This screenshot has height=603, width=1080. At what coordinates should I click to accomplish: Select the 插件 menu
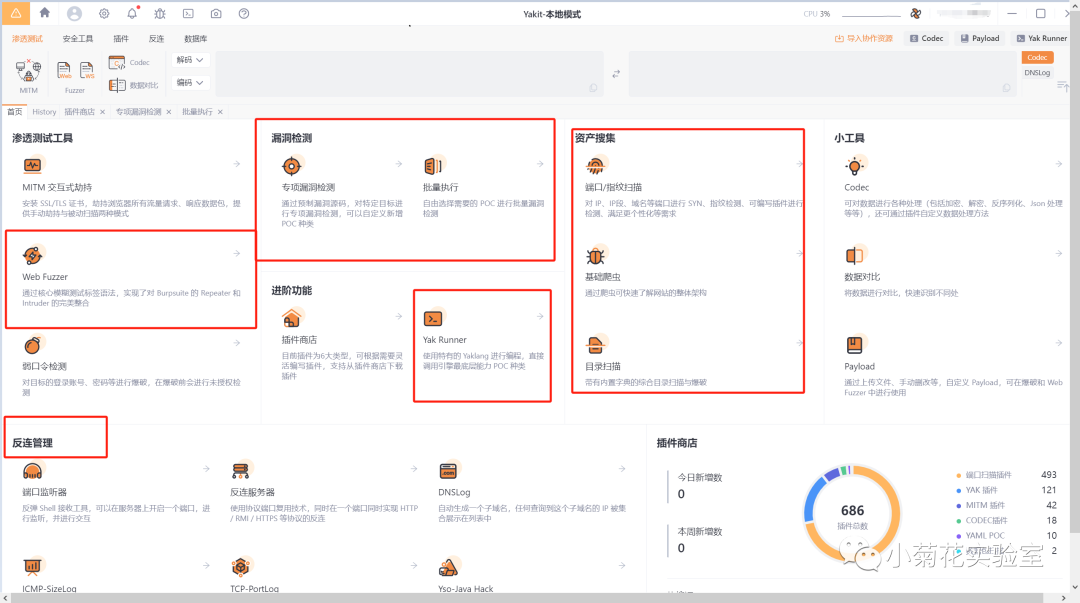121,39
